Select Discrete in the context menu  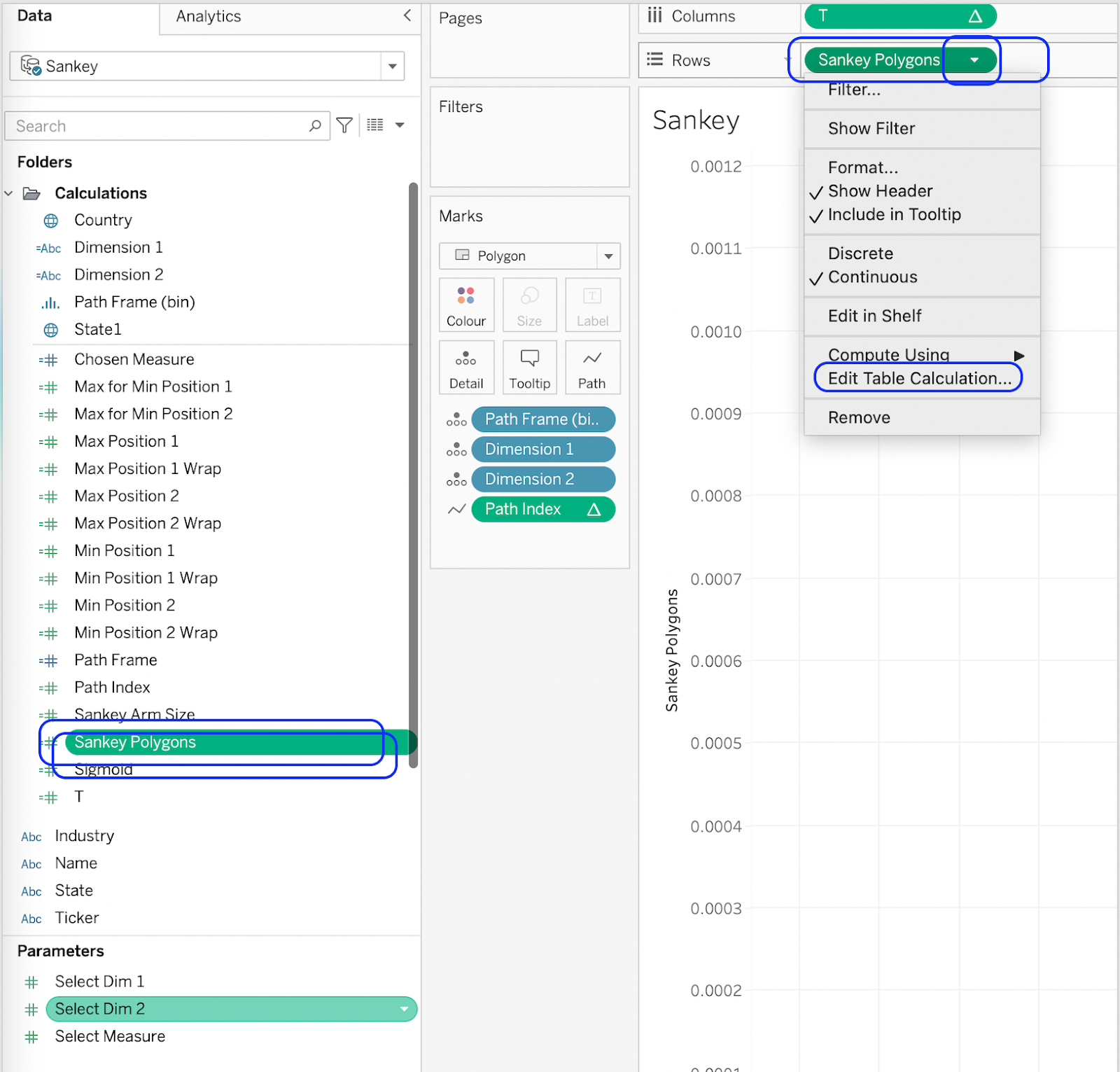point(860,253)
